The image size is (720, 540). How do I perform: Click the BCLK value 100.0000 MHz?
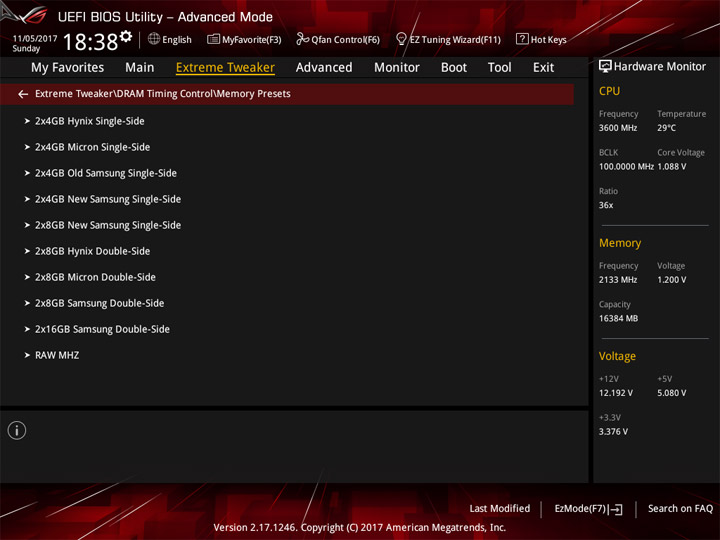(626, 167)
